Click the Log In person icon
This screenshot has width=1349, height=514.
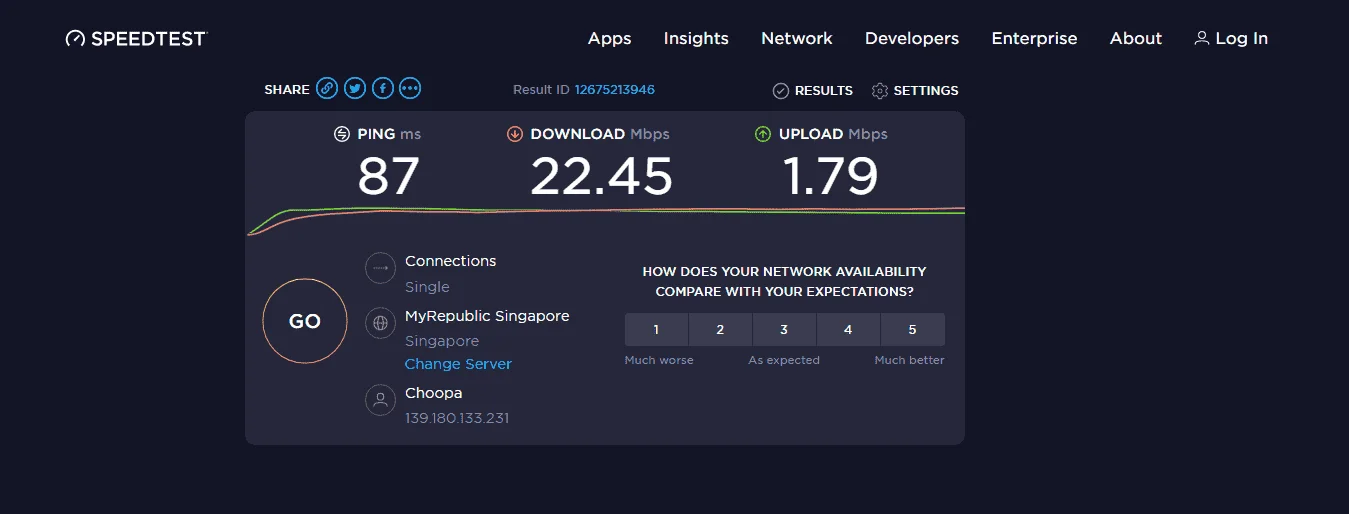(x=1202, y=38)
